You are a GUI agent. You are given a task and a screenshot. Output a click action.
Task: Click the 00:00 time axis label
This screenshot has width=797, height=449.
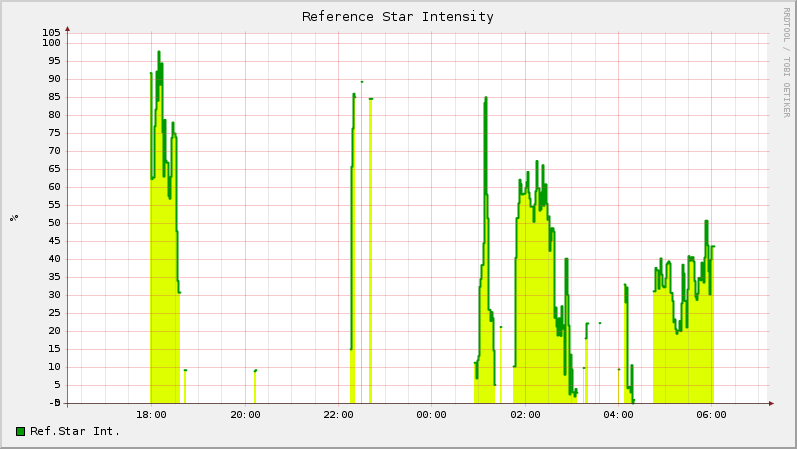[431, 415]
